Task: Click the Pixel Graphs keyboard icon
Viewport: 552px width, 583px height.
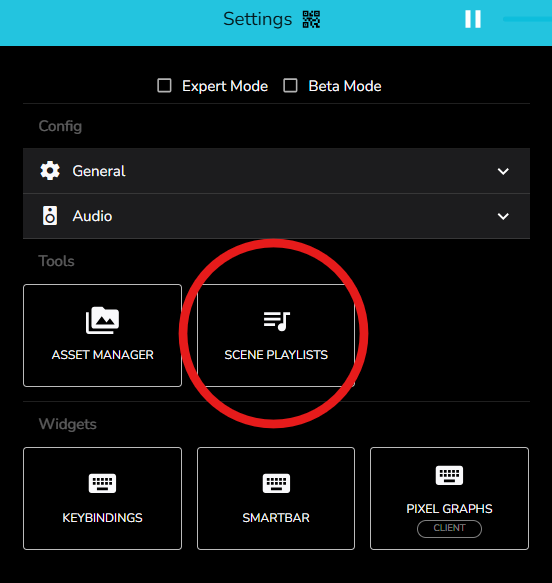Action: coord(449,475)
